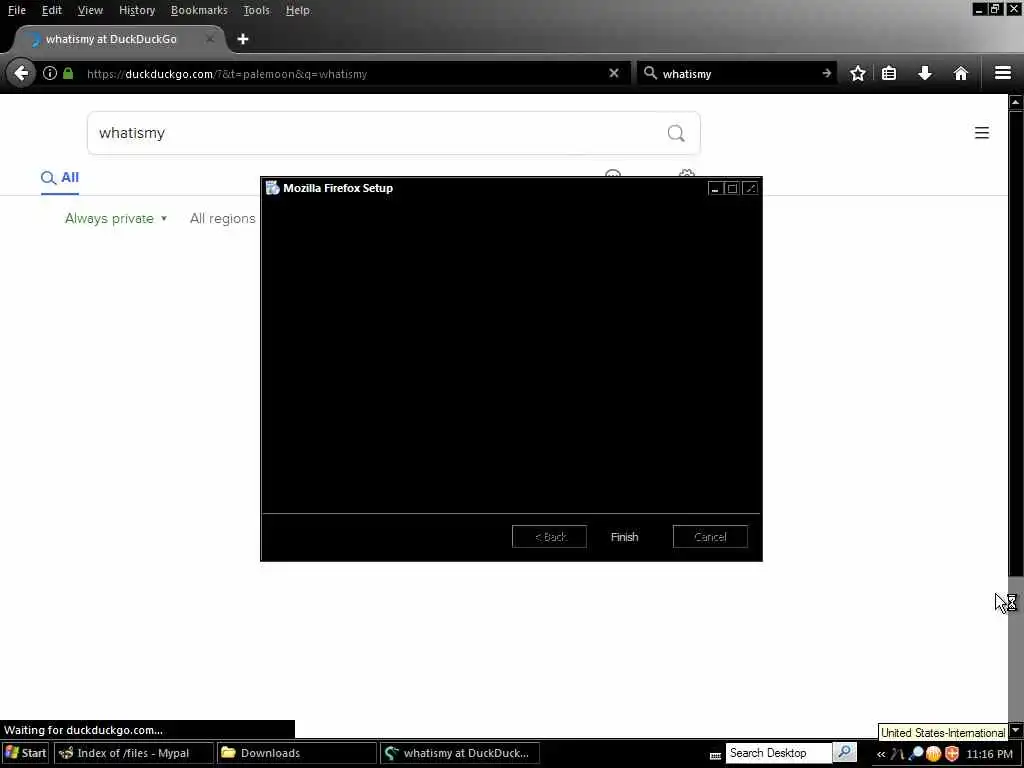Click the Search Desktop magnifier button

(x=844, y=752)
